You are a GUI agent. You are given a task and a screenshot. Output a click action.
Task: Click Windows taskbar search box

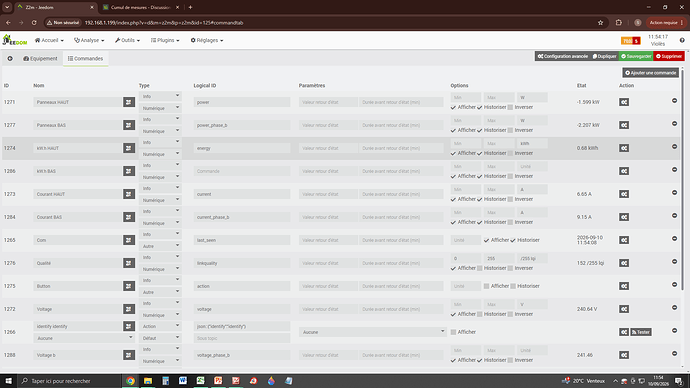click(x=69, y=381)
